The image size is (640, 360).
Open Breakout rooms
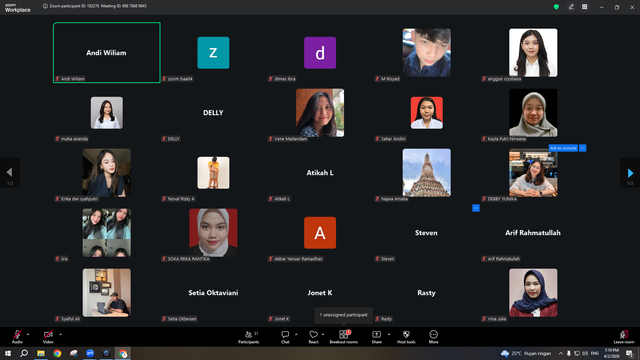[x=344, y=337]
